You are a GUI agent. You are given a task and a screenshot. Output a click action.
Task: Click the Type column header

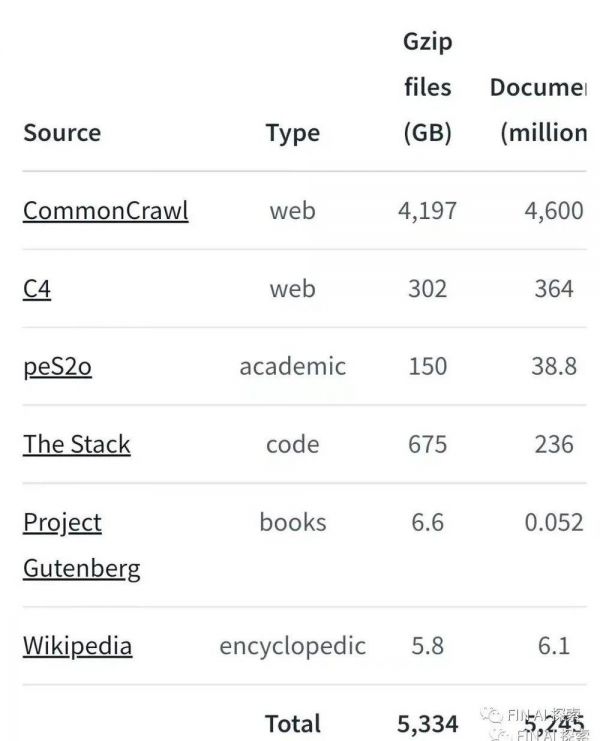coord(293,133)
